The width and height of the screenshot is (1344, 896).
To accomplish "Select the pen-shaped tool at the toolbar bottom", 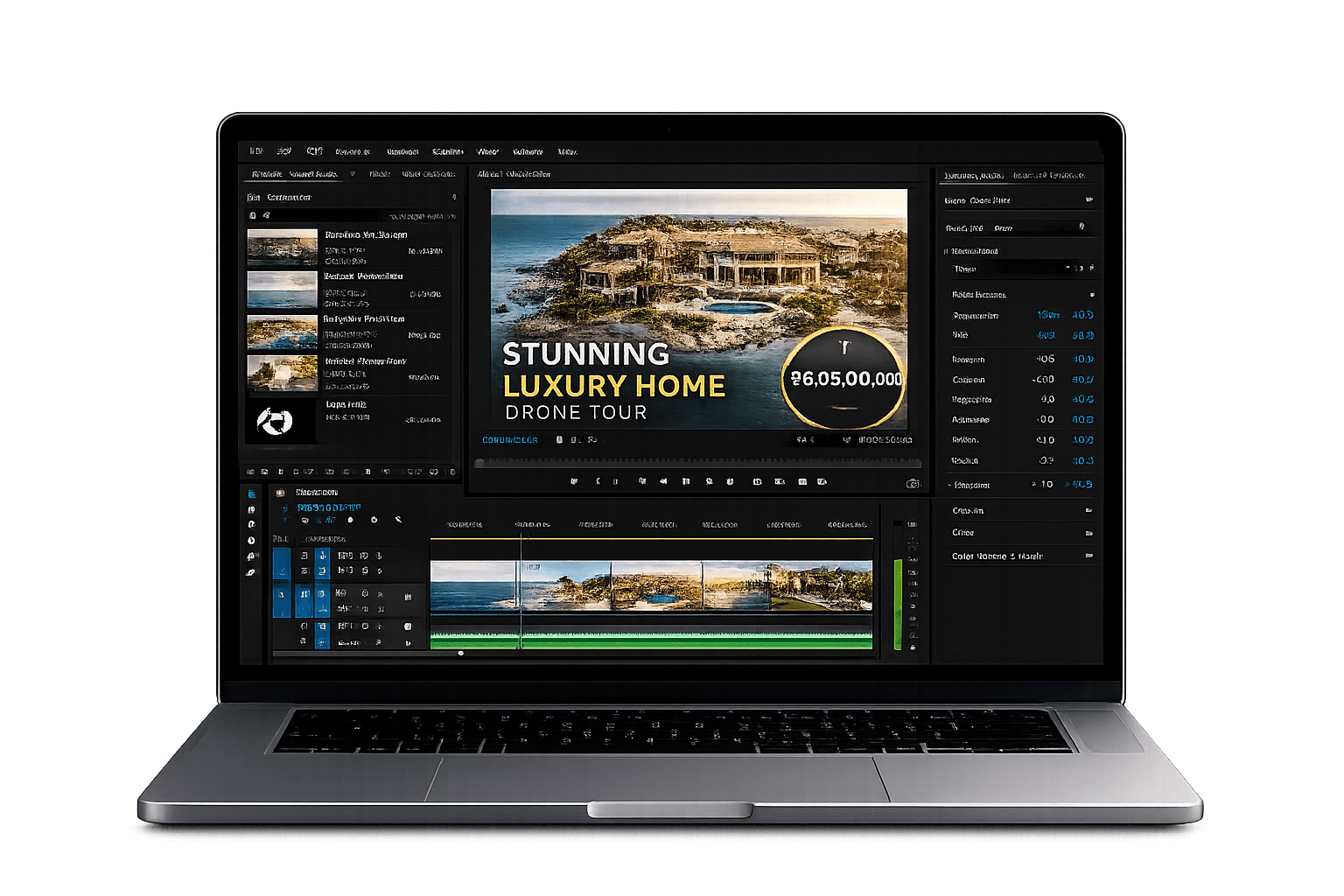I will pyautogui.click(x=251, y=572).
